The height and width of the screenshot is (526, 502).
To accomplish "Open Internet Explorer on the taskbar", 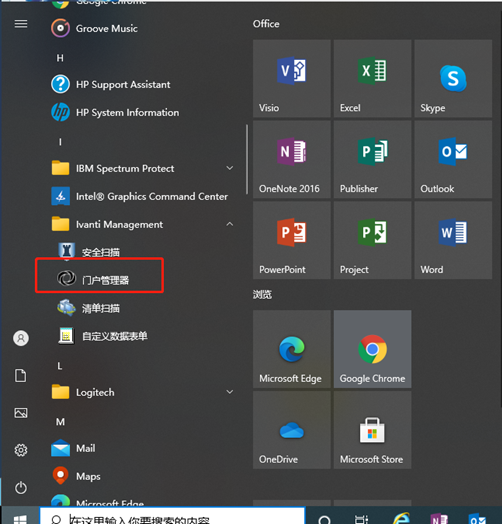I will click(x=401, y=518).
